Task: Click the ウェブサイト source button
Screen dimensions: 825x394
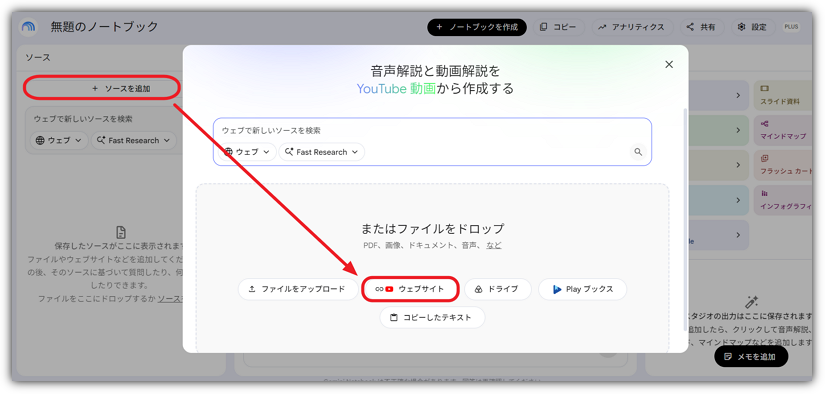Action: (x=411, y=289)
